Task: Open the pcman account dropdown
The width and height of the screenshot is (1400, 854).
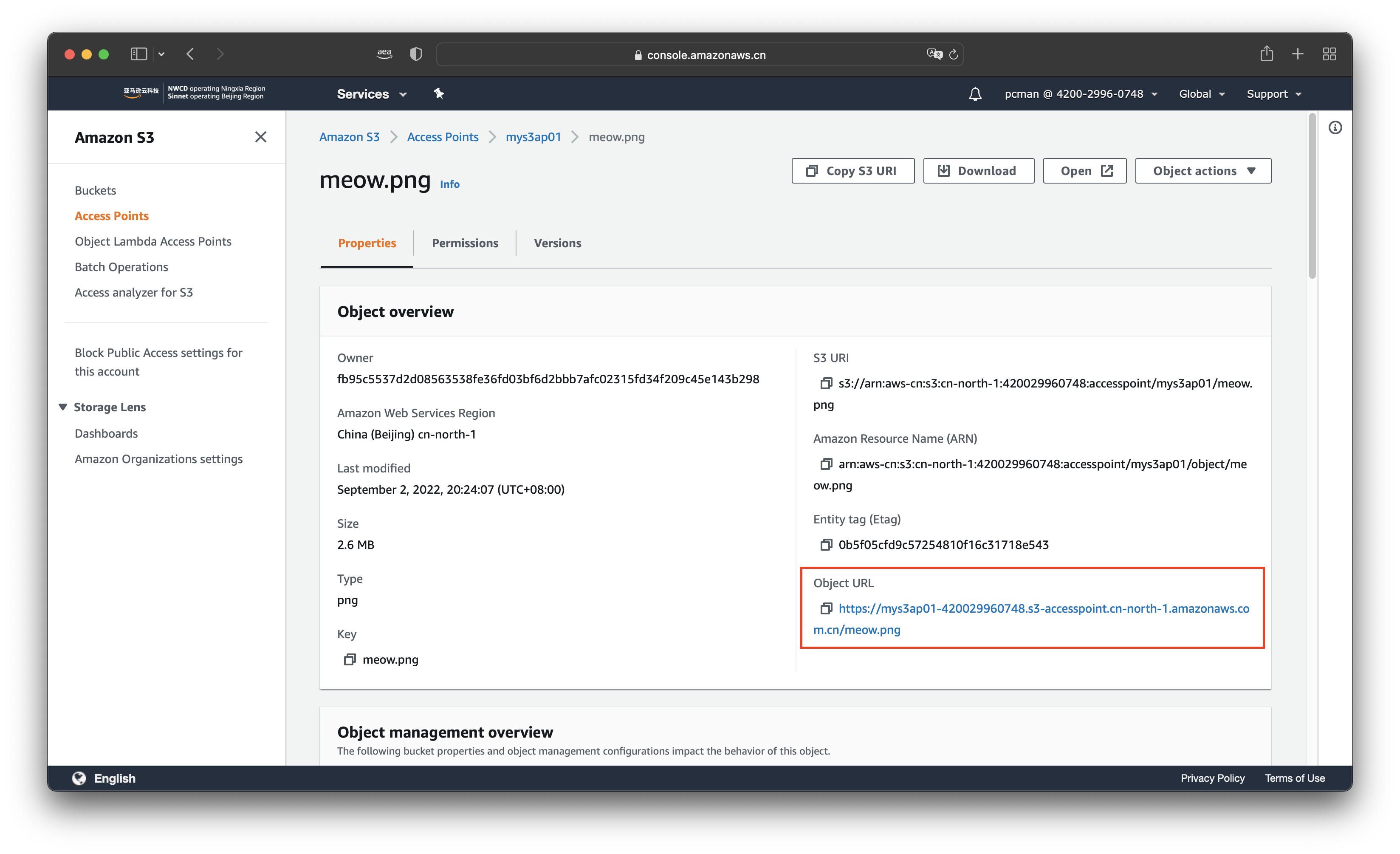Action: pos(1081,94)
